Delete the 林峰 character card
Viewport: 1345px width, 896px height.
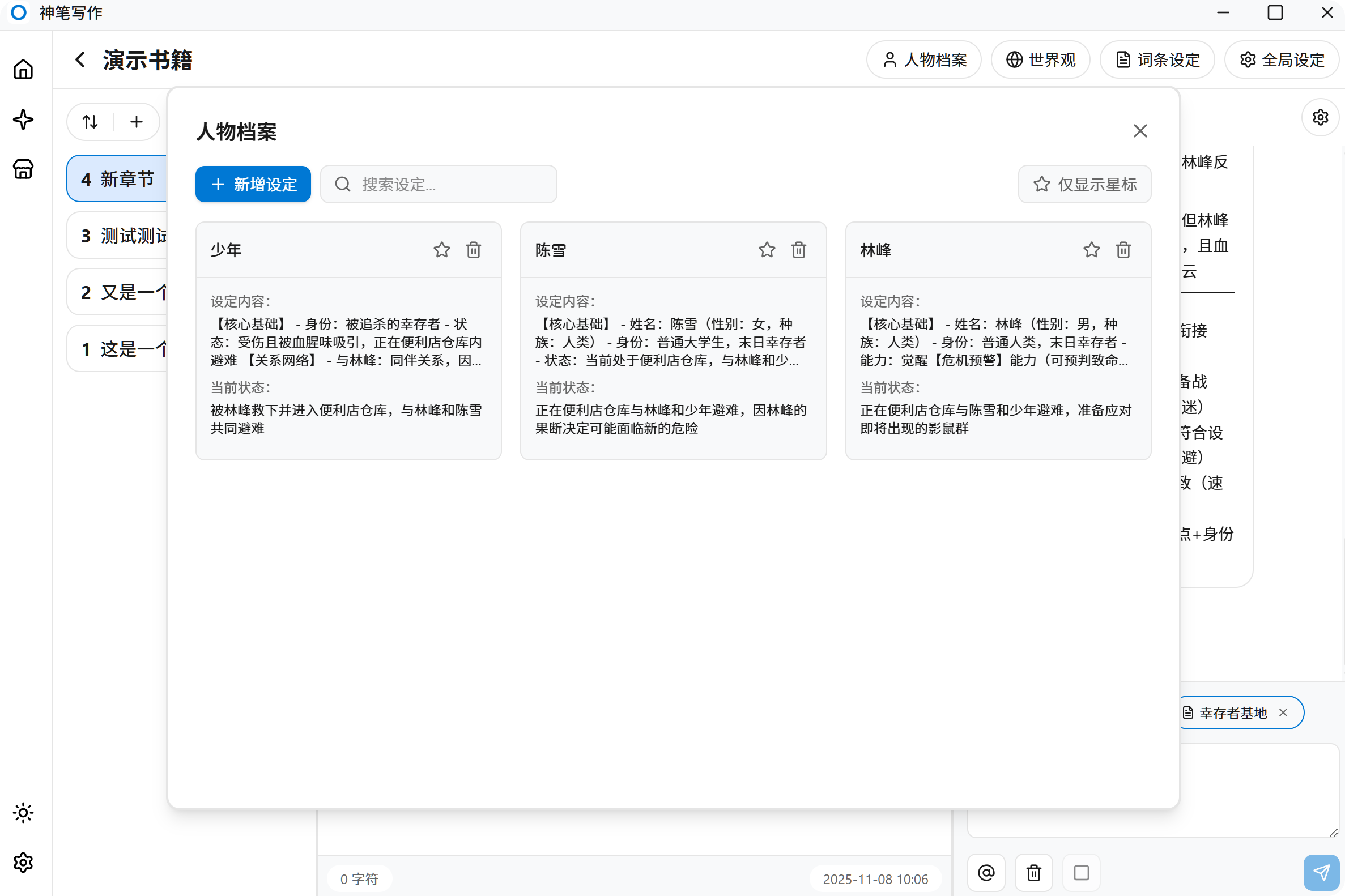tap(1123, 250)
